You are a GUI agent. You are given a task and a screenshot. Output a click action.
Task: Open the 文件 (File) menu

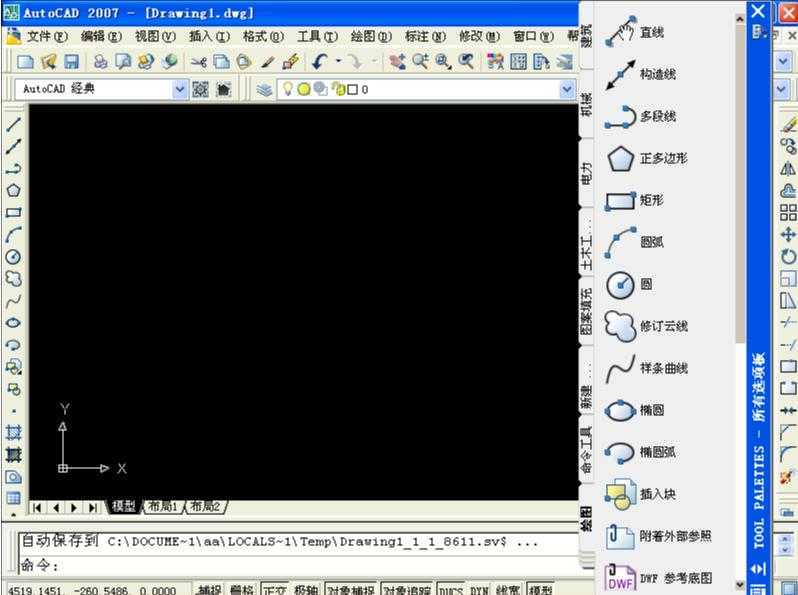coord(46,36)
